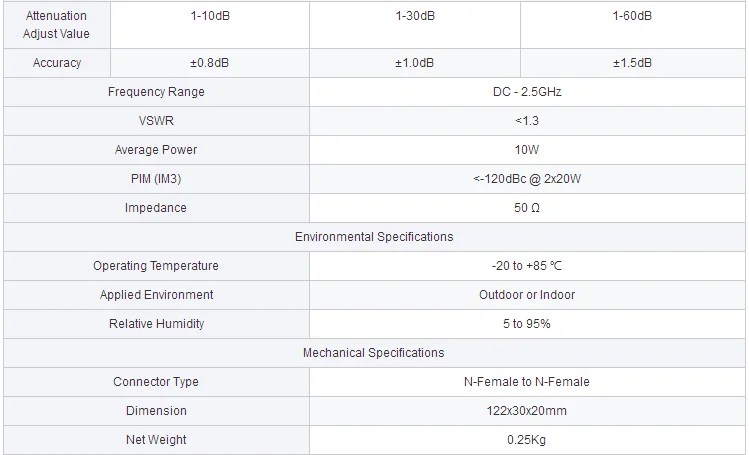Click the ±0.8dB accuracy value

tap(210, 63)
